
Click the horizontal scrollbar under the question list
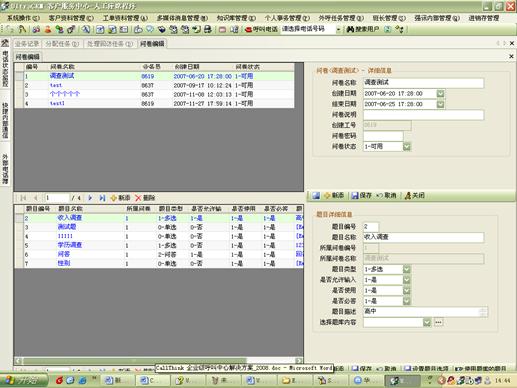point(159,361)
